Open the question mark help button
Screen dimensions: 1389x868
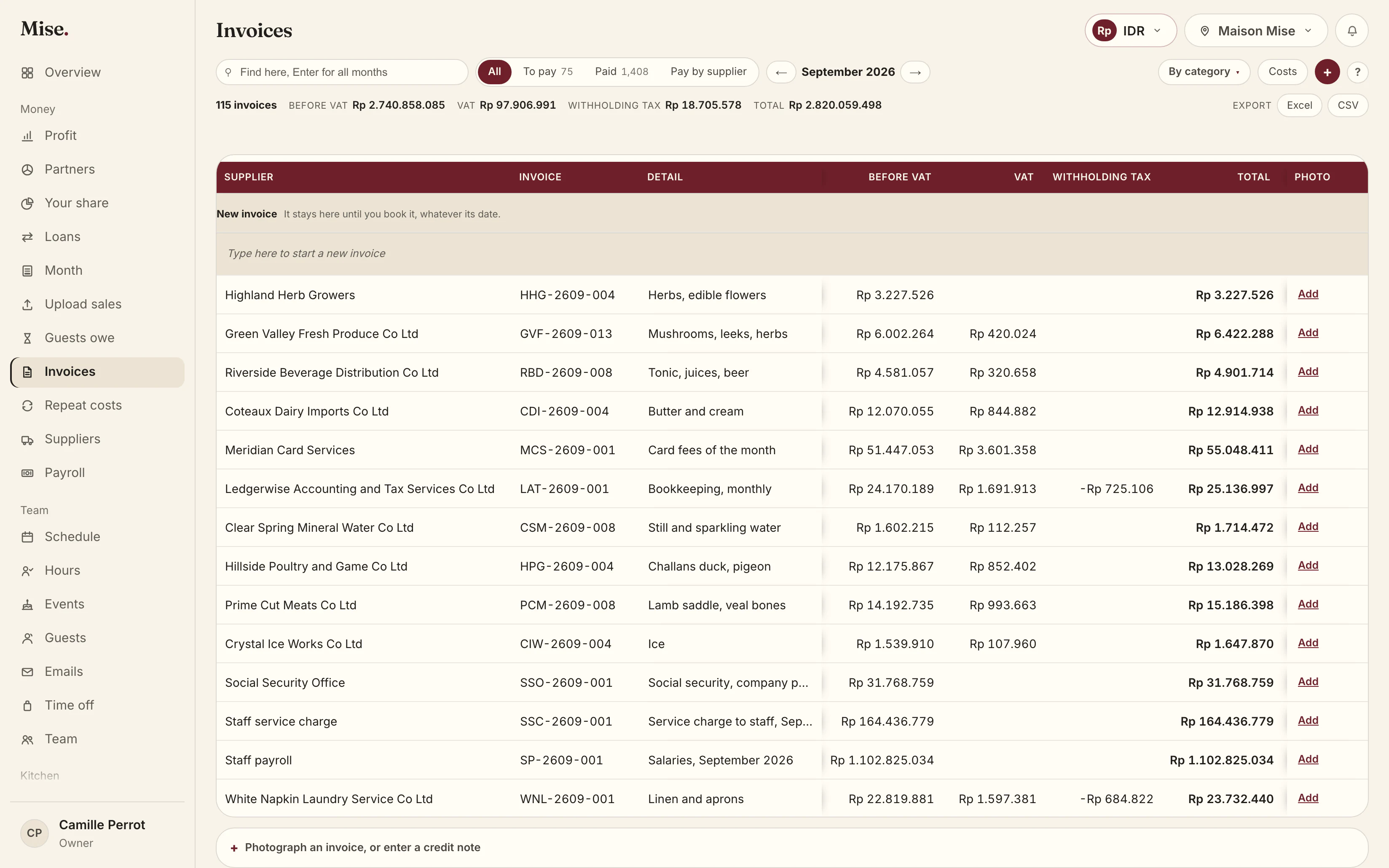click(1357, 72)
